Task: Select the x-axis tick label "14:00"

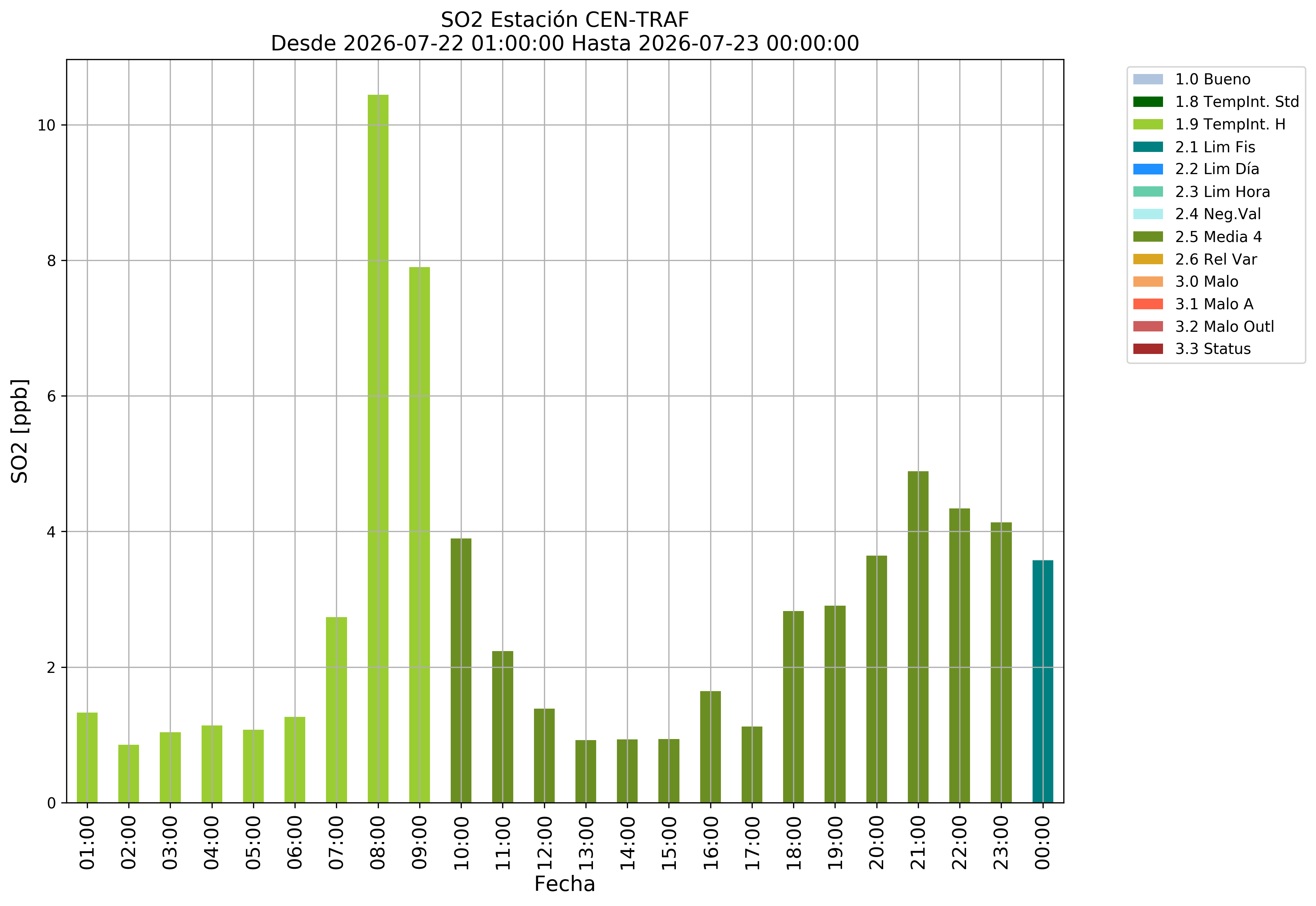Action: [627, 842]
